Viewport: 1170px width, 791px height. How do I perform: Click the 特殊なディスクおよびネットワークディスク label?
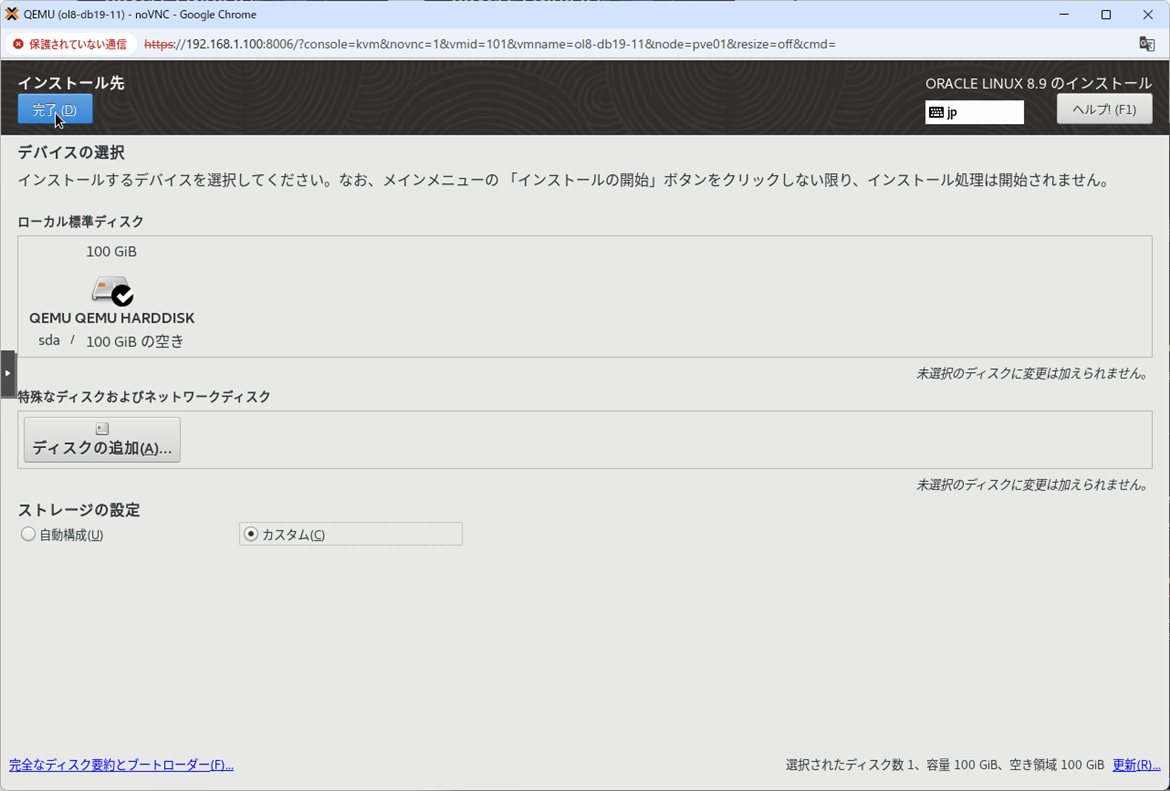tap(144, 397)
